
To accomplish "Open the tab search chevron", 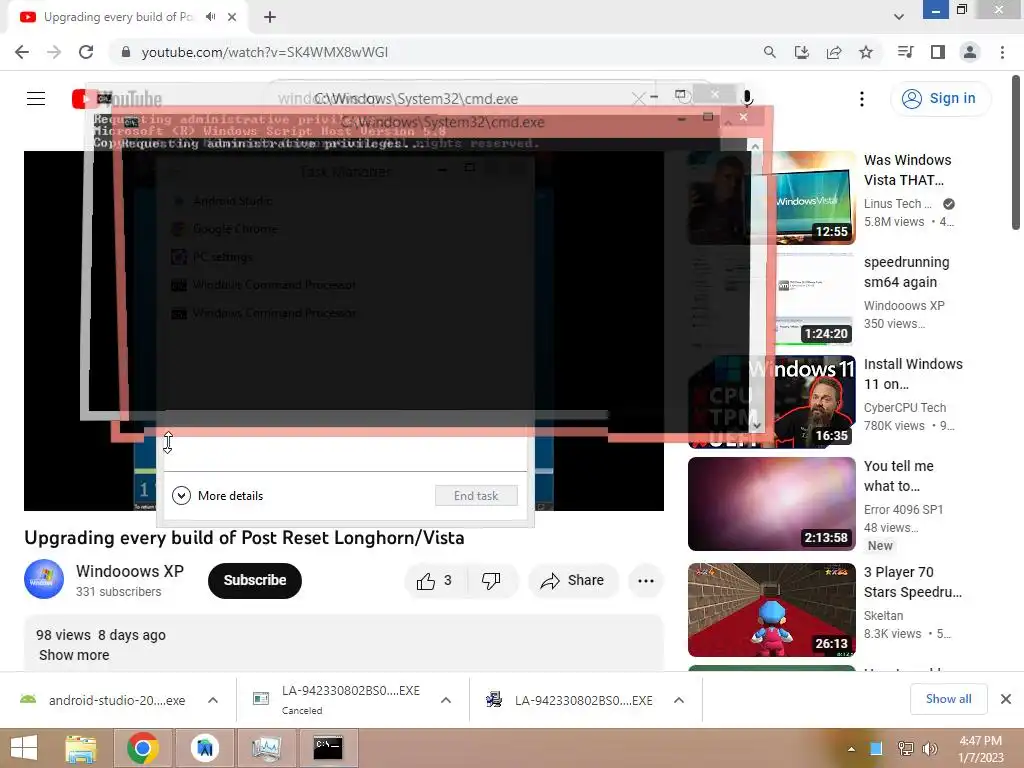I will pyautogui.click(x=899, y=17).
